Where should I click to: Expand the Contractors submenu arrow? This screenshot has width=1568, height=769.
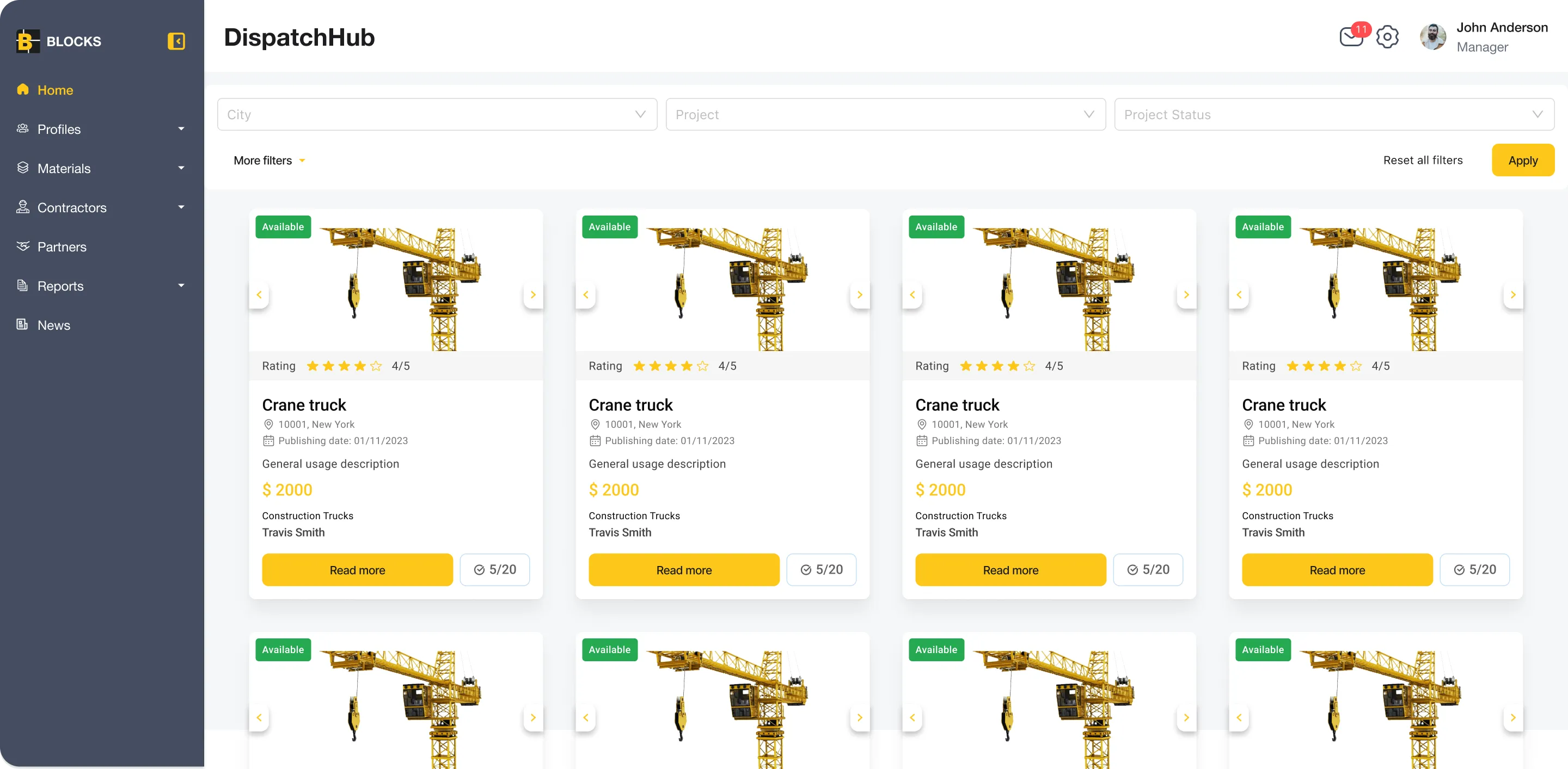[x=181, y=207]
